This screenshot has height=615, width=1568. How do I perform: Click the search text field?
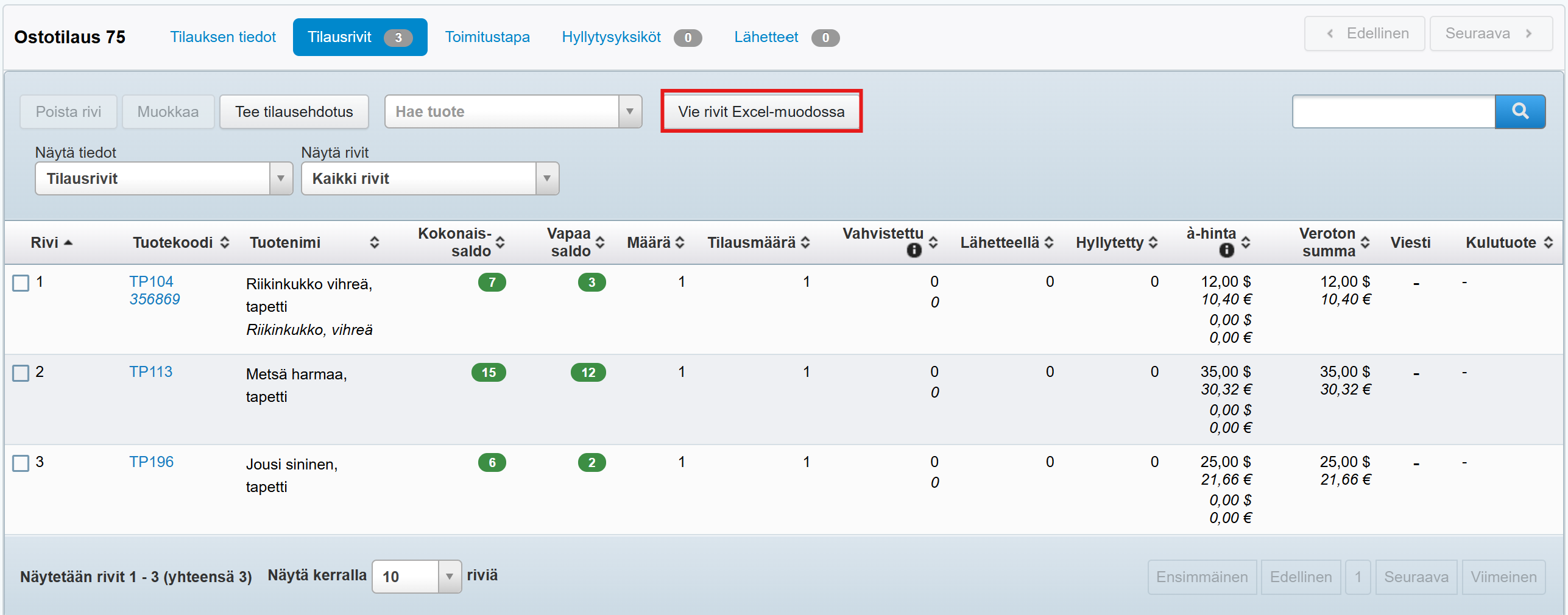[x=1393, y=111]
